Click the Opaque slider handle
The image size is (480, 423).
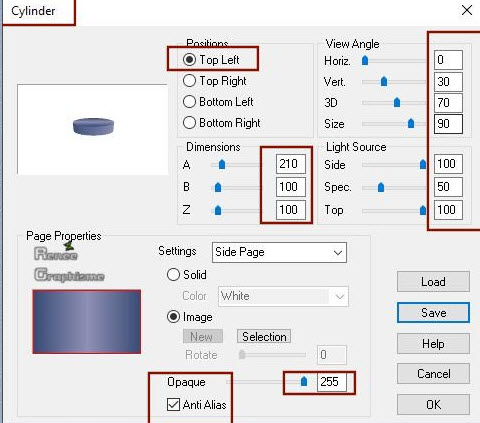[x=304, y=381]
